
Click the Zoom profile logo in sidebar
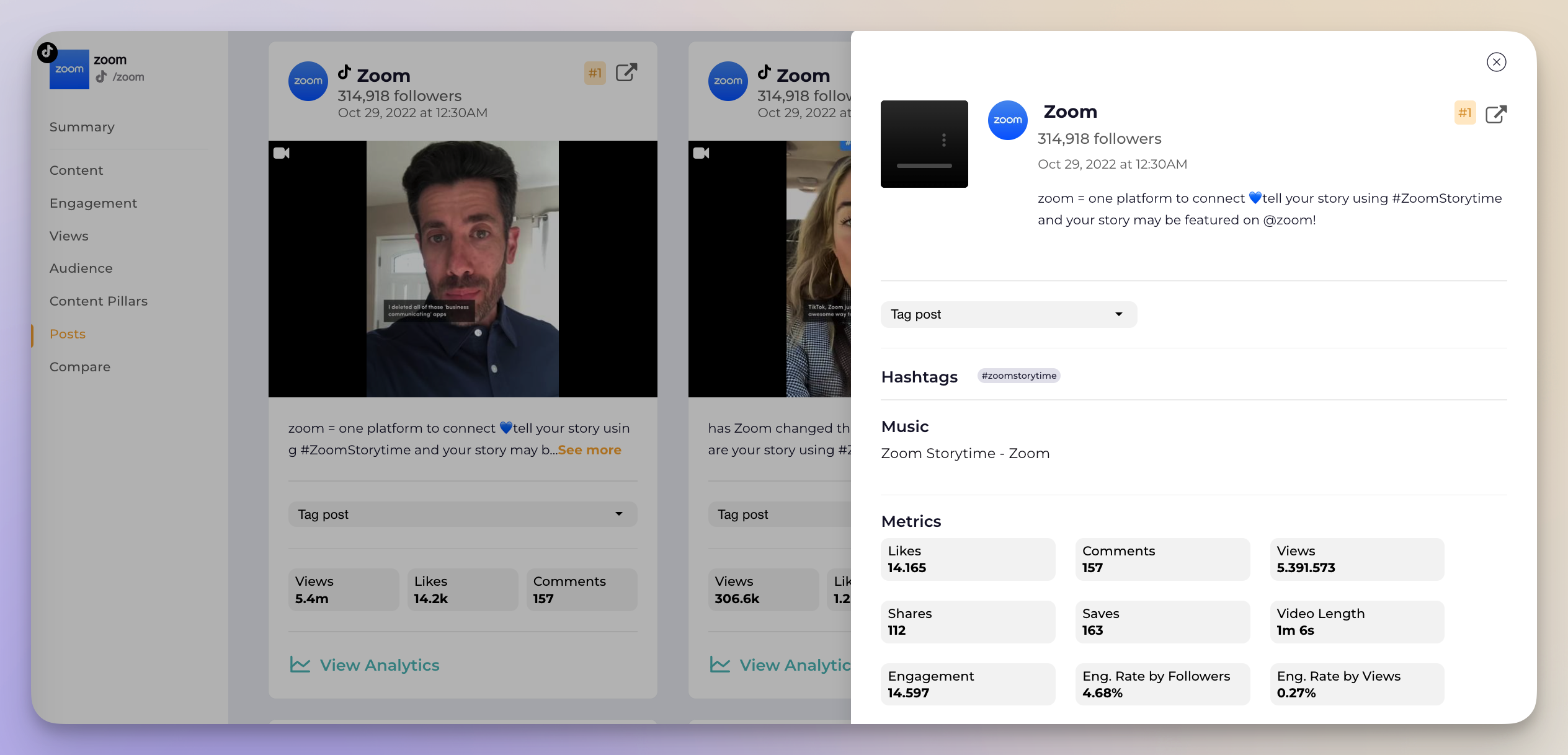click(69, 69)
